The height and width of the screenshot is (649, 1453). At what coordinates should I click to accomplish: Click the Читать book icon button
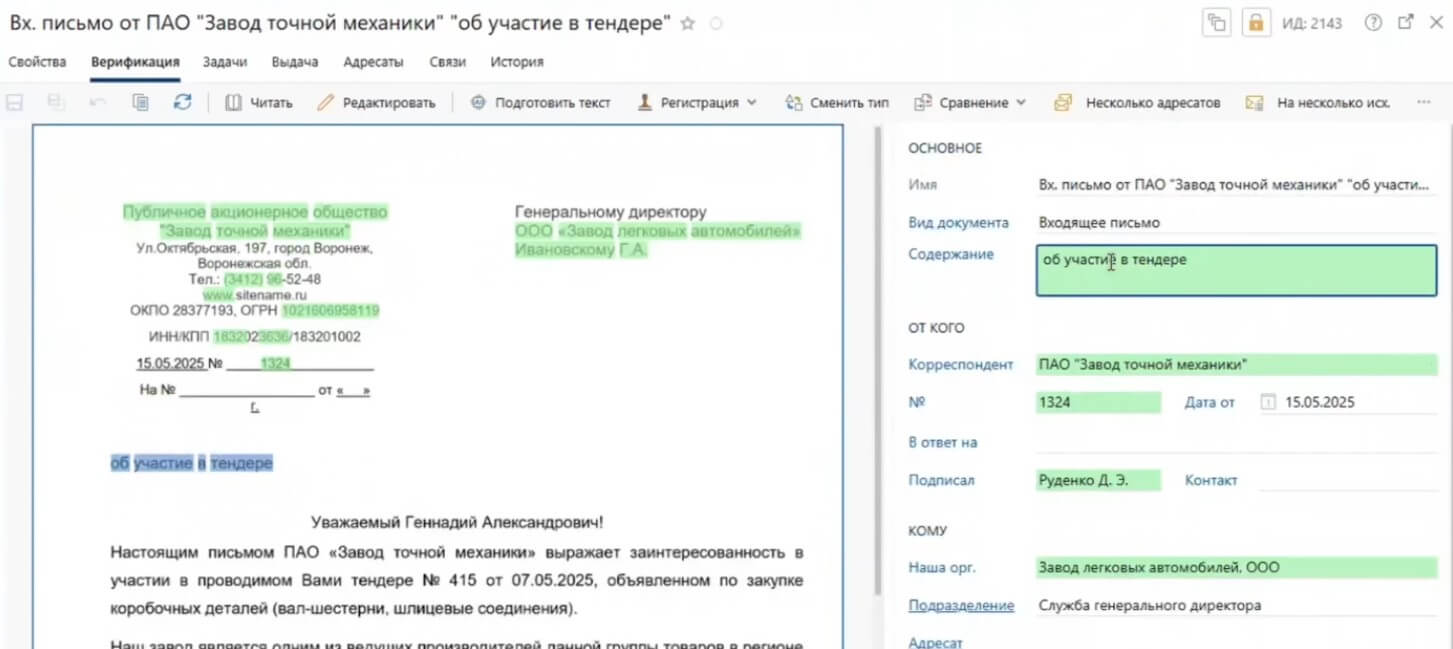258,102
